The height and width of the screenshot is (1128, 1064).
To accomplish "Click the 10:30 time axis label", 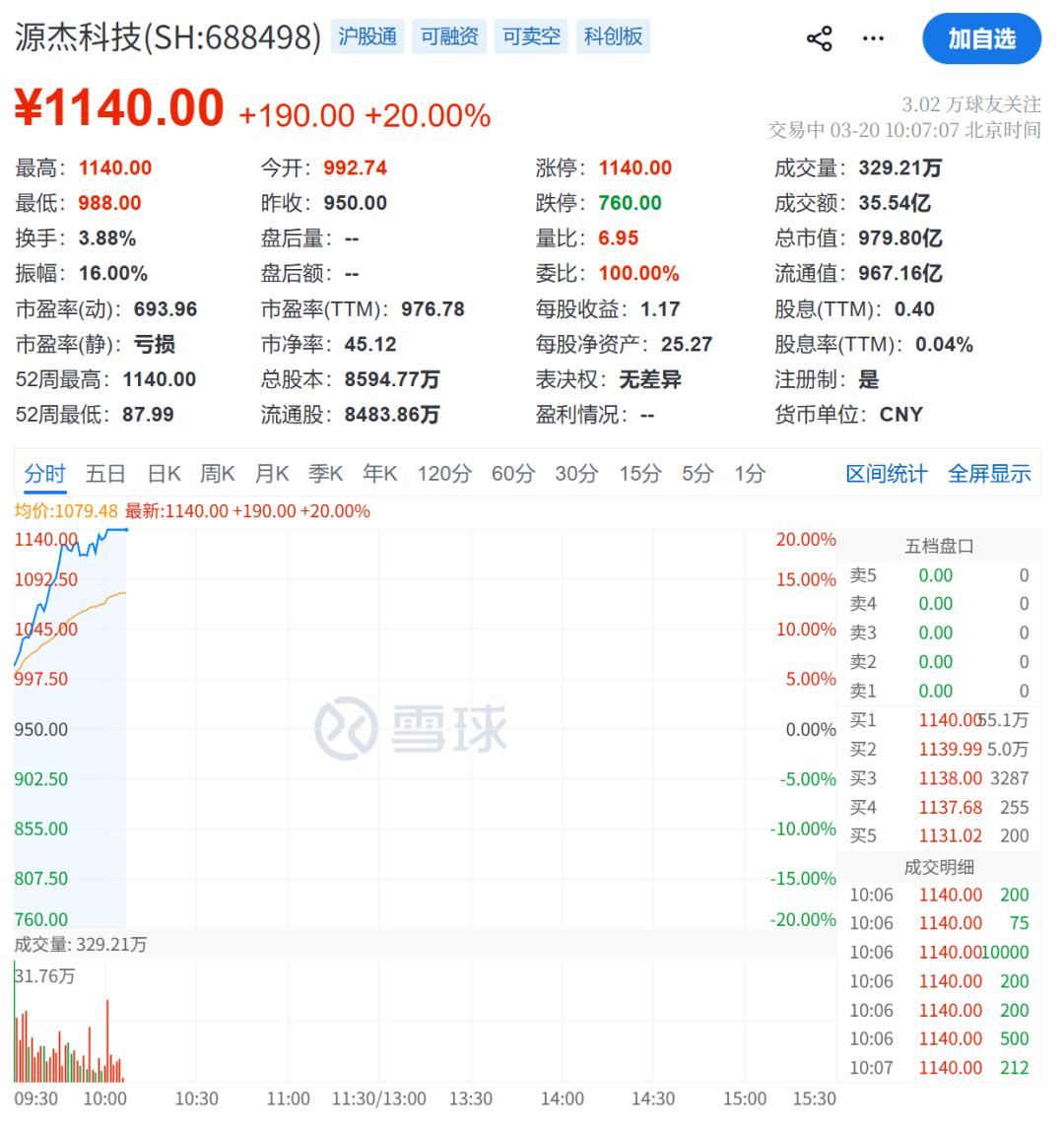I will pyautogui.click(x=196, y=1098).
